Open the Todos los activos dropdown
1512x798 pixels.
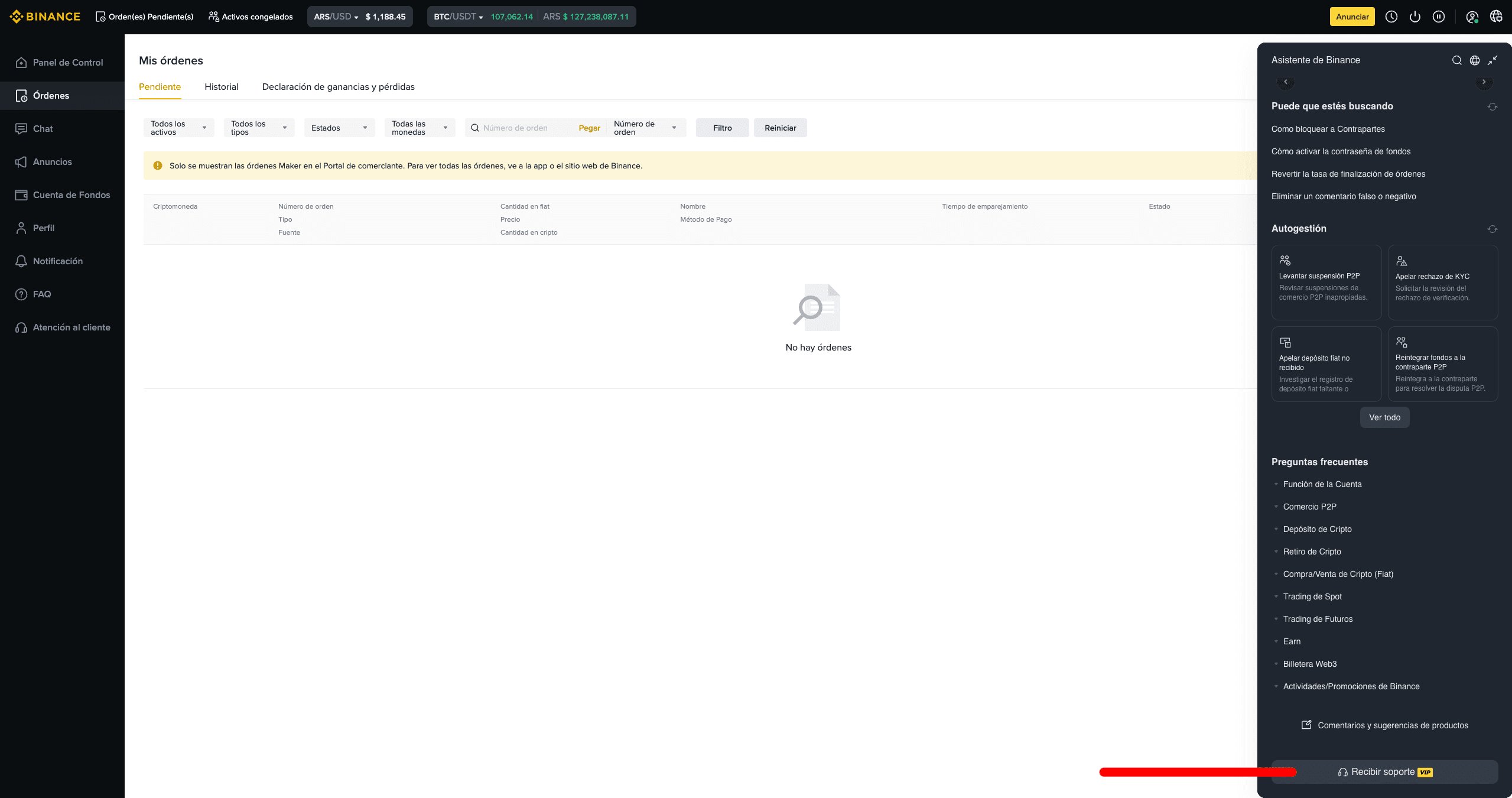(x=178, y=127)
